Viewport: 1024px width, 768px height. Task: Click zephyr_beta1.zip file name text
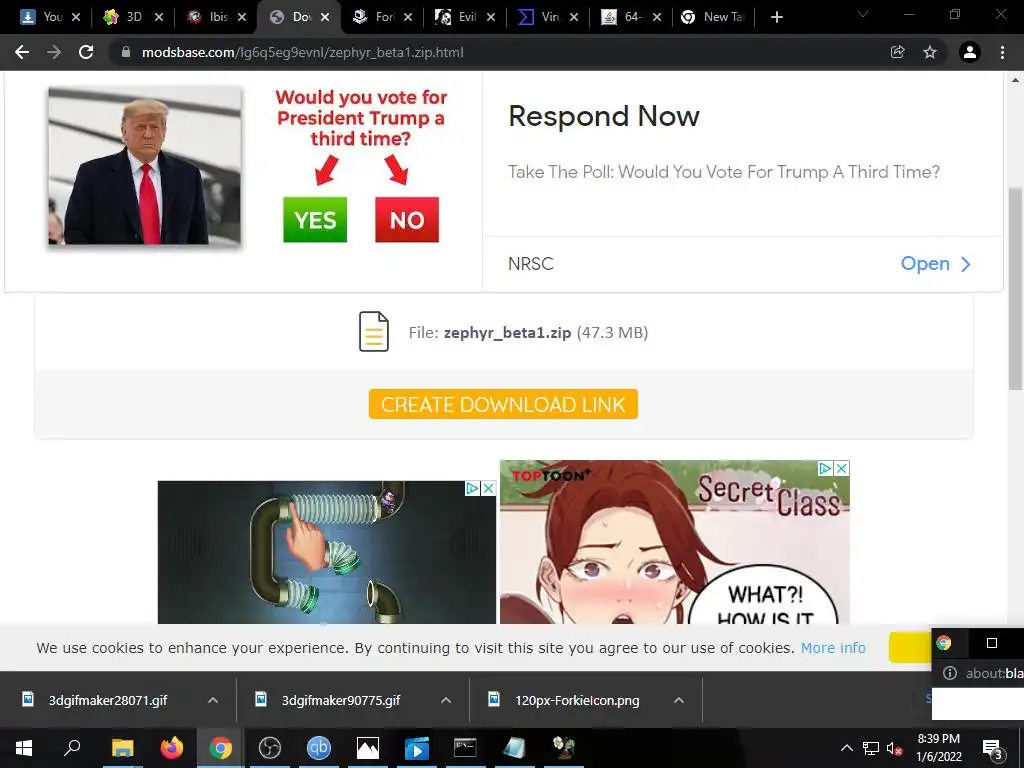507,332
